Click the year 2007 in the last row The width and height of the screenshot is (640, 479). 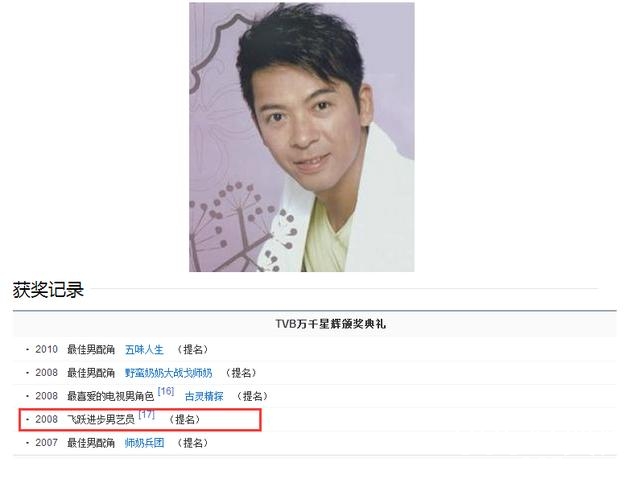click(47, 443)
